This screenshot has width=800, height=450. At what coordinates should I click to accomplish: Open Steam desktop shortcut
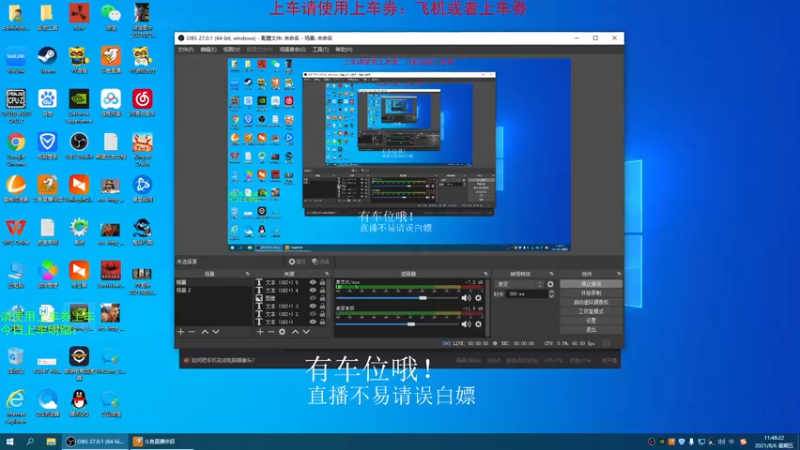47,60
